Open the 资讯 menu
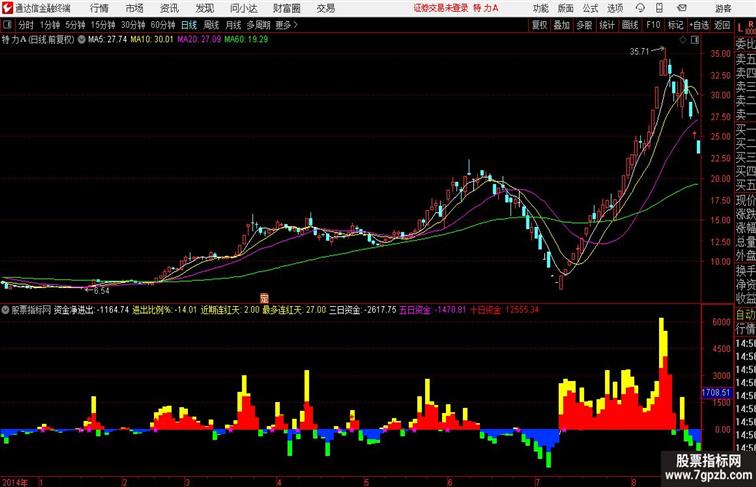756x487 pixels. click(x=169, y=8)
